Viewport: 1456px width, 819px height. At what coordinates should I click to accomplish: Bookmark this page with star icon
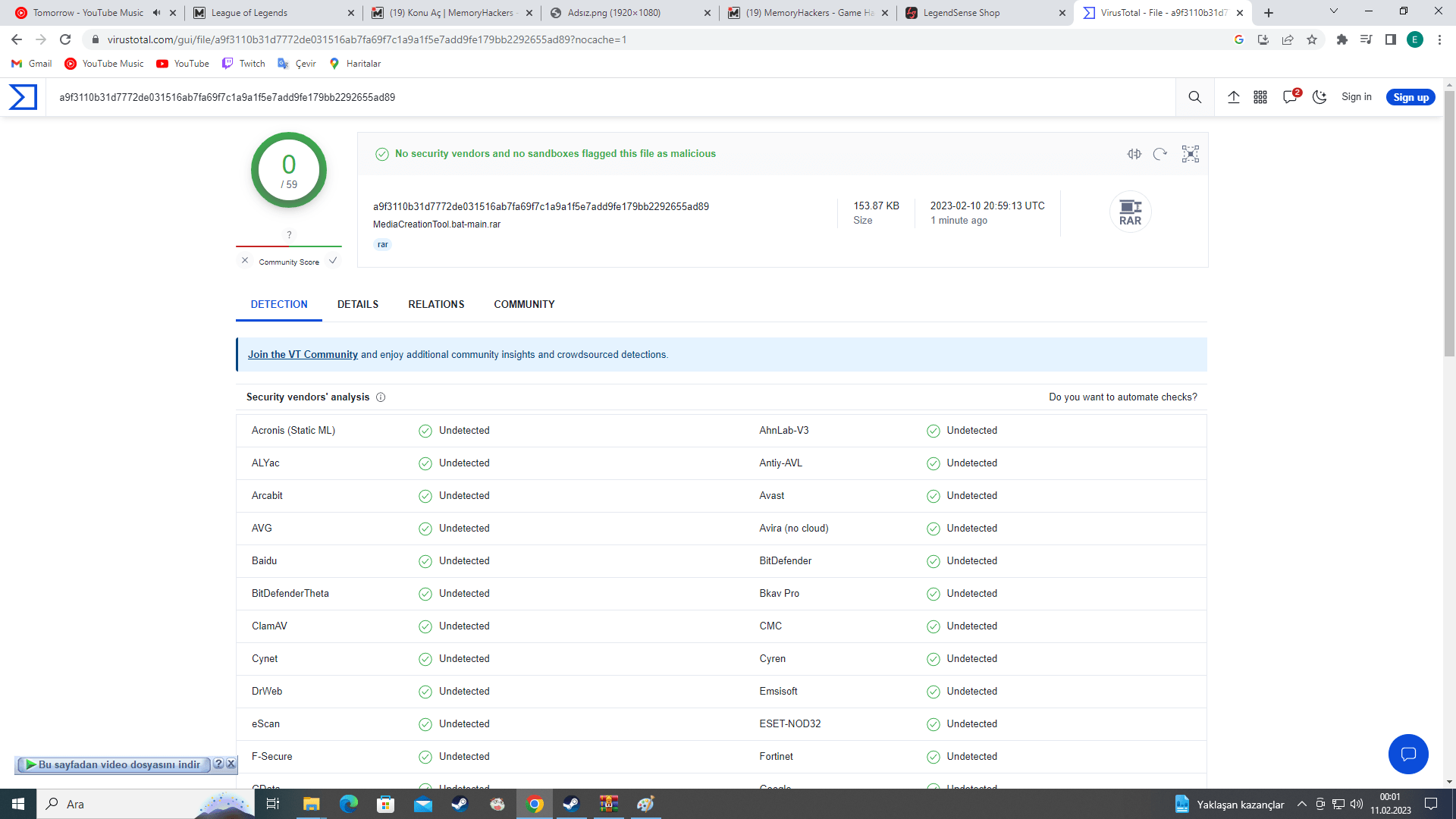pyautogui.click(x=1312, y=39)
